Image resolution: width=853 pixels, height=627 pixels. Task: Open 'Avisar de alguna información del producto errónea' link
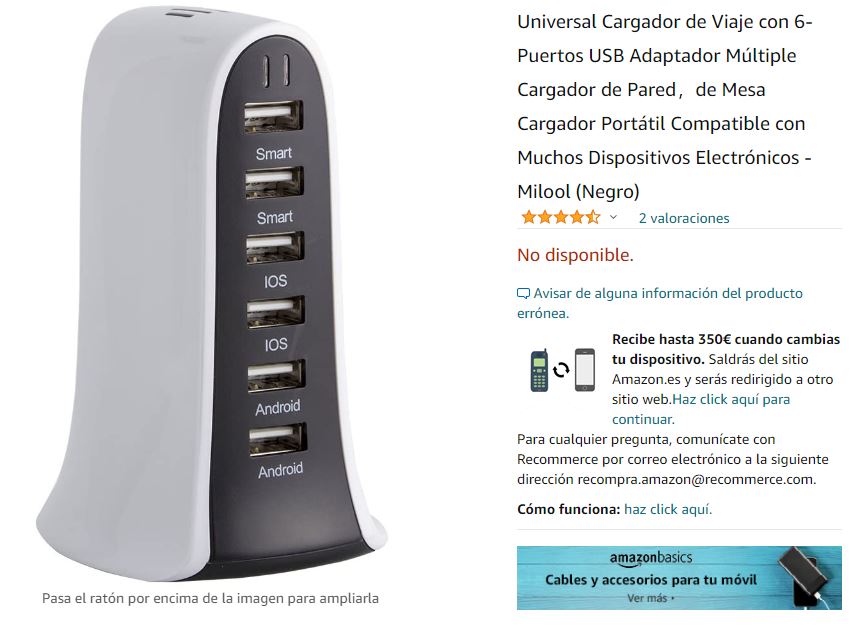[x=659, y=303]
